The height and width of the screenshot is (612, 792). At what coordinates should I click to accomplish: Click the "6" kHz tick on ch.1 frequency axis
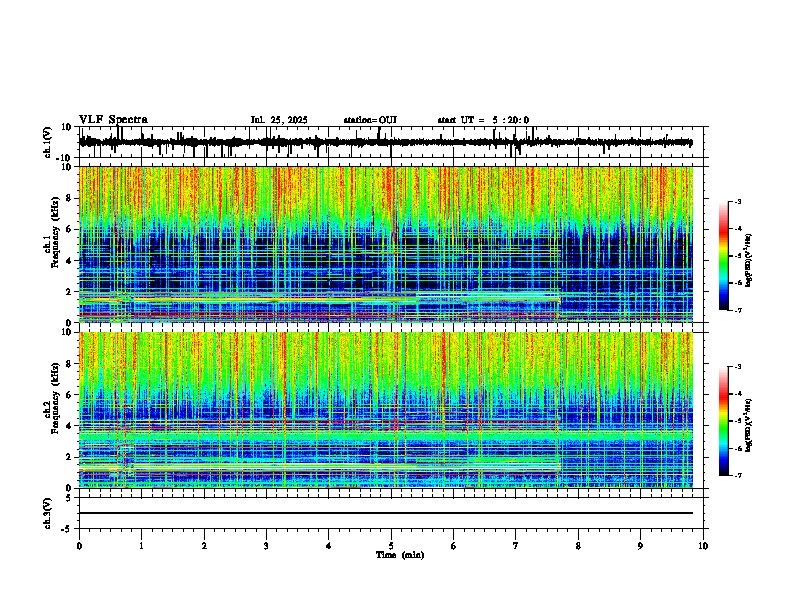(x=70, y=229)
